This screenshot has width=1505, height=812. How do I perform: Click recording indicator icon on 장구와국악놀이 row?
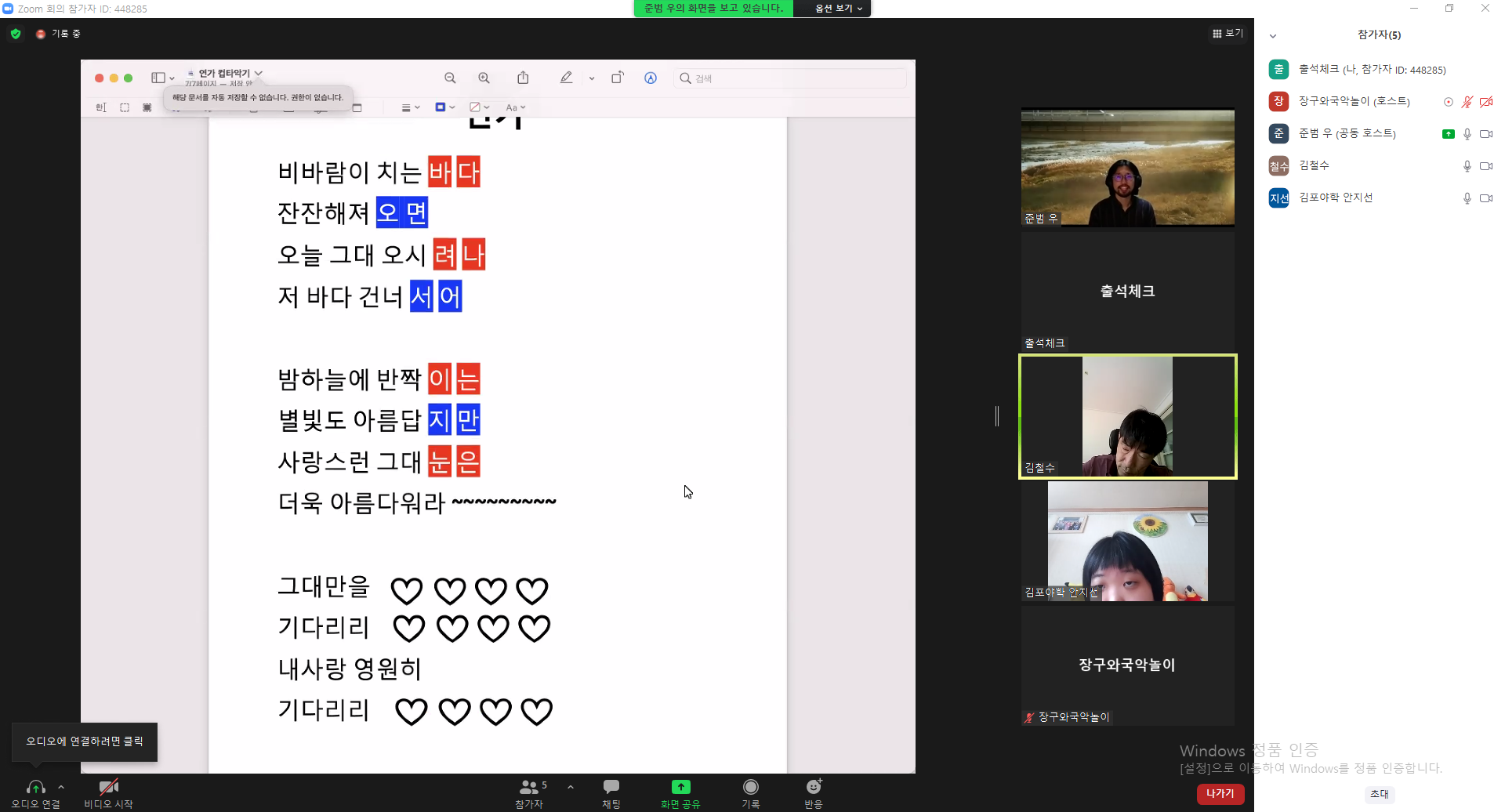pyautogui.click(x=1449, y=102)
